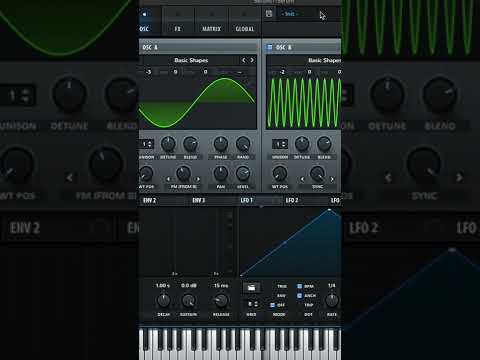Click the OSC A sine waveform display
Screen dimensions: 480x360
(198, 103)
